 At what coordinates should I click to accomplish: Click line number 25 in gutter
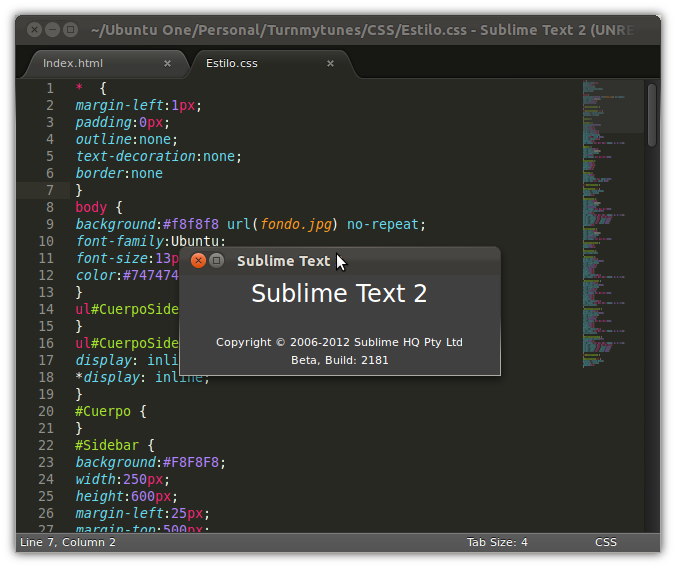46,496
